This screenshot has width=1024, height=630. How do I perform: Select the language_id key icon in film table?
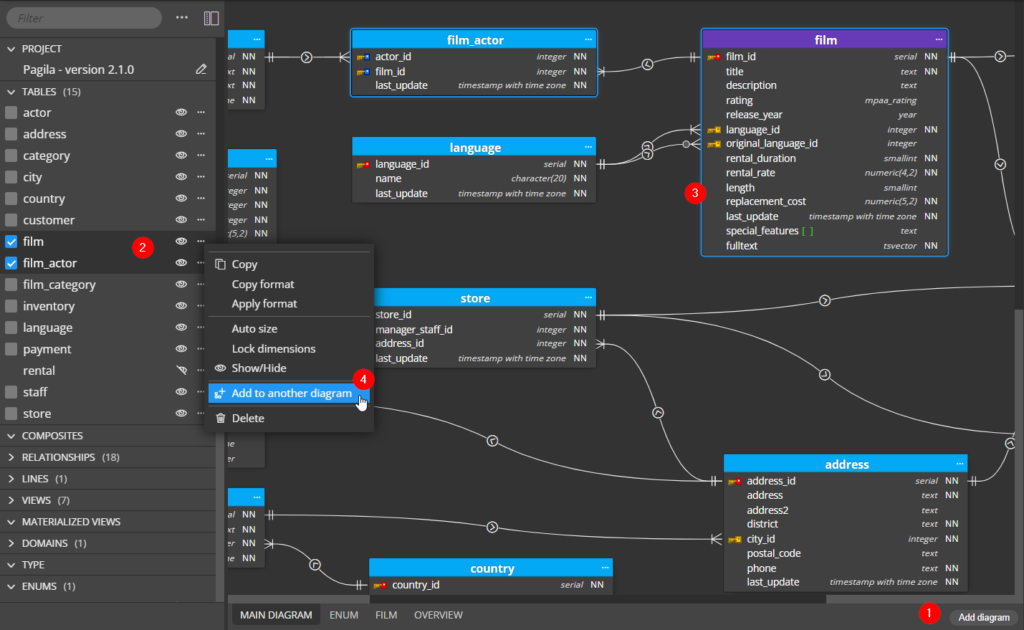pyautogui.click(x=714, y=130)
